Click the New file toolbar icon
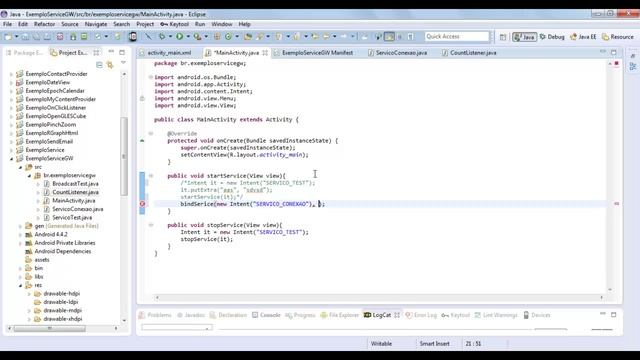The width and height of the screenshot is (640, 360). tap(8, 37)
